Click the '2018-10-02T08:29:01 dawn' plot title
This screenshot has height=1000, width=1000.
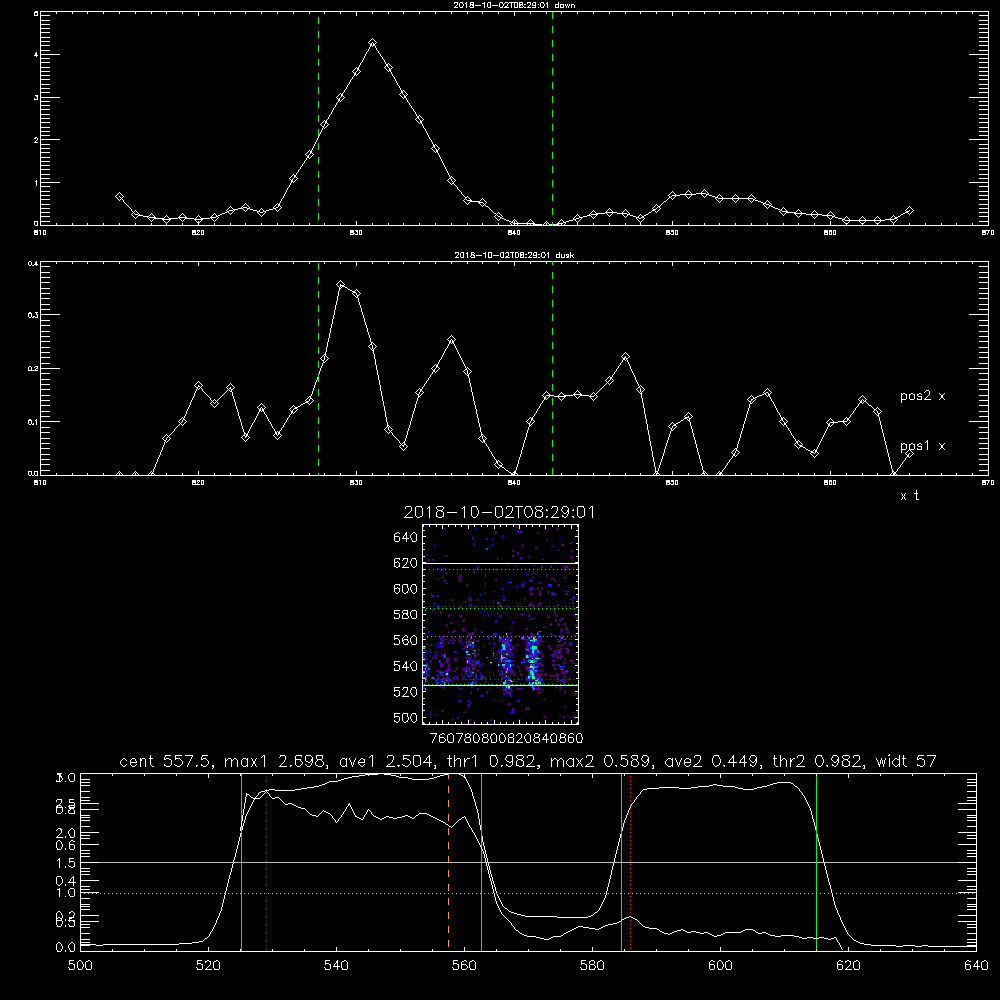click(x=514, y=5)
